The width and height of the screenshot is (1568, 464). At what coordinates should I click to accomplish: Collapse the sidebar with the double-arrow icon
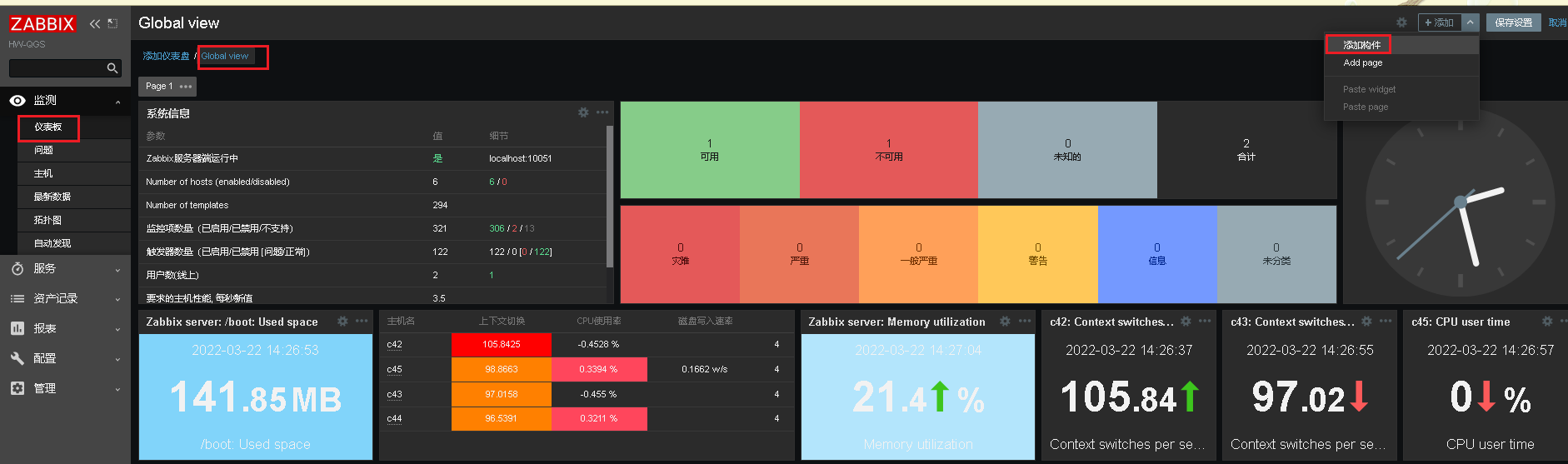tap(95, 23)
